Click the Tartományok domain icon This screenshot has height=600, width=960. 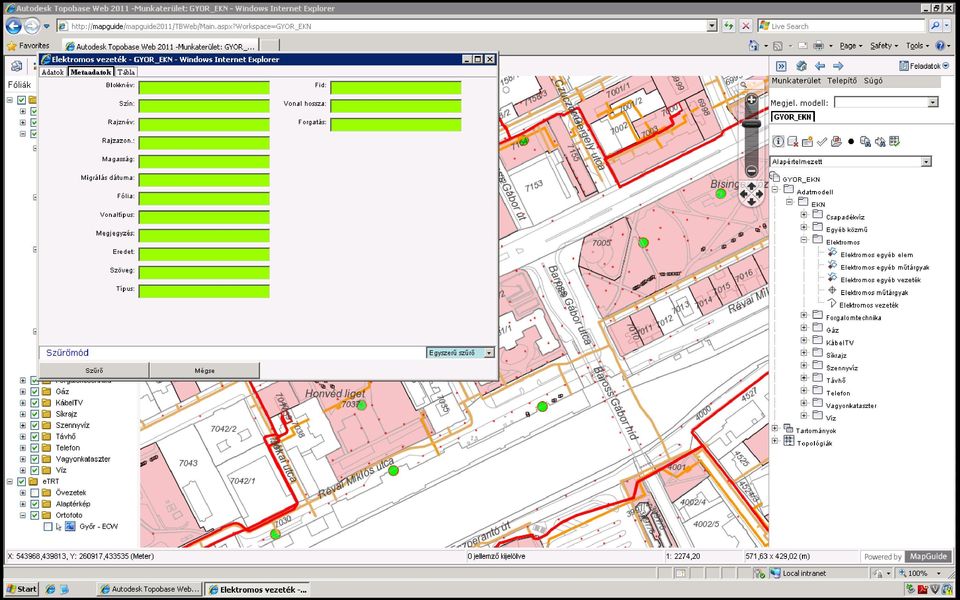coord(789,429)
